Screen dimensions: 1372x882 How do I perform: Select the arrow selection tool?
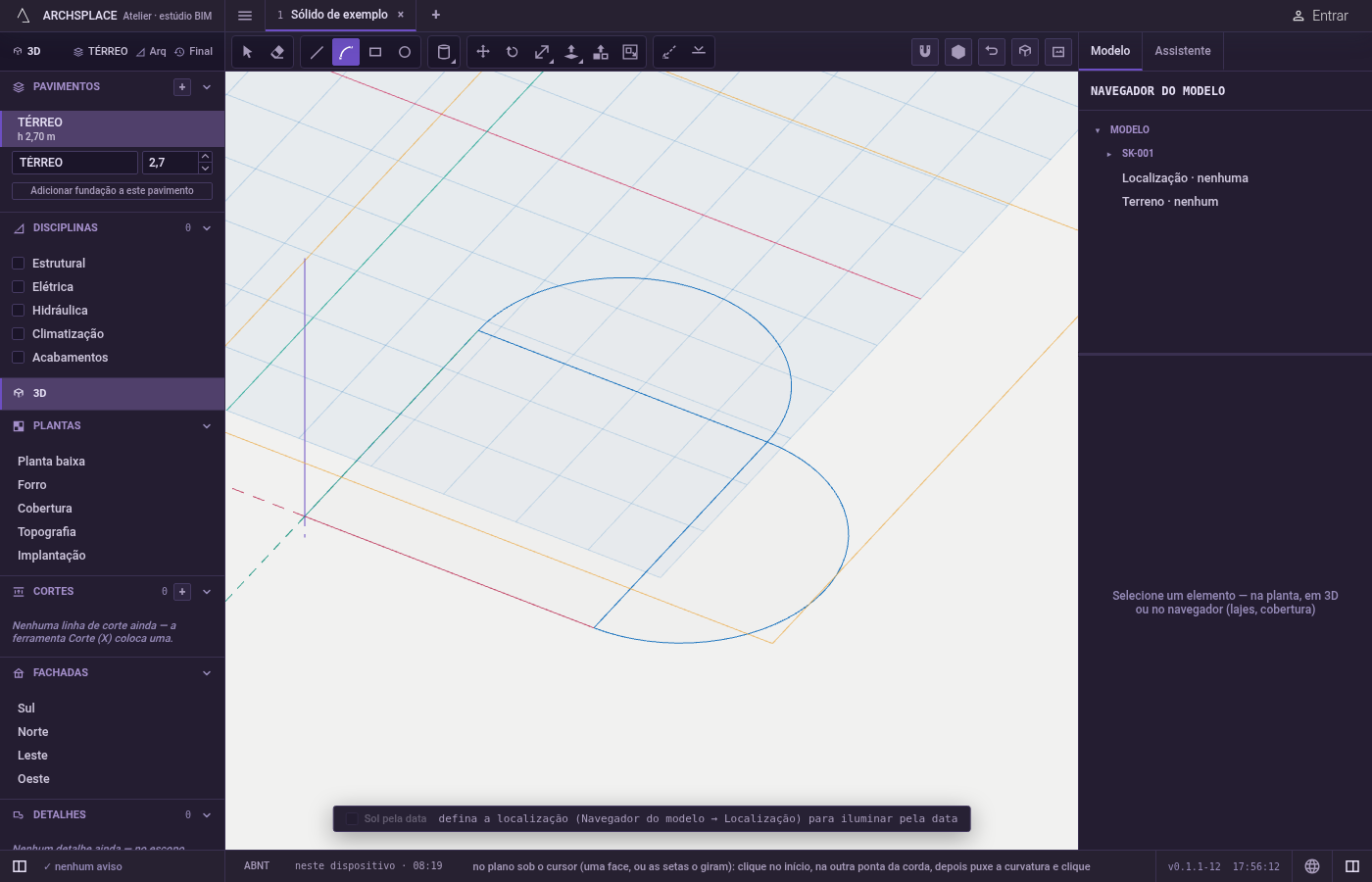coord(248,52)
